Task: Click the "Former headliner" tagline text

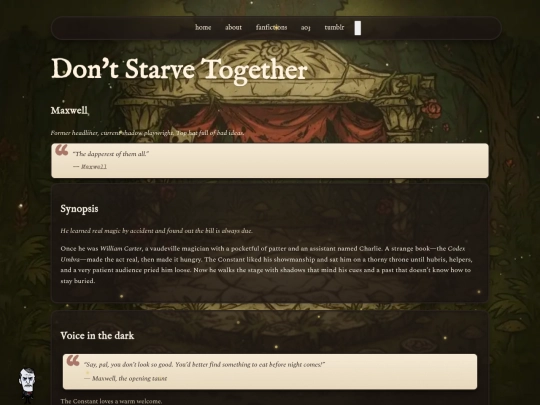Action: coord(147,133)
